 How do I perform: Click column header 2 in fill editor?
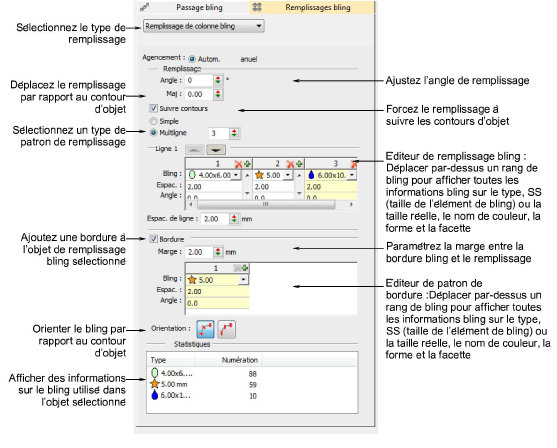277,163
